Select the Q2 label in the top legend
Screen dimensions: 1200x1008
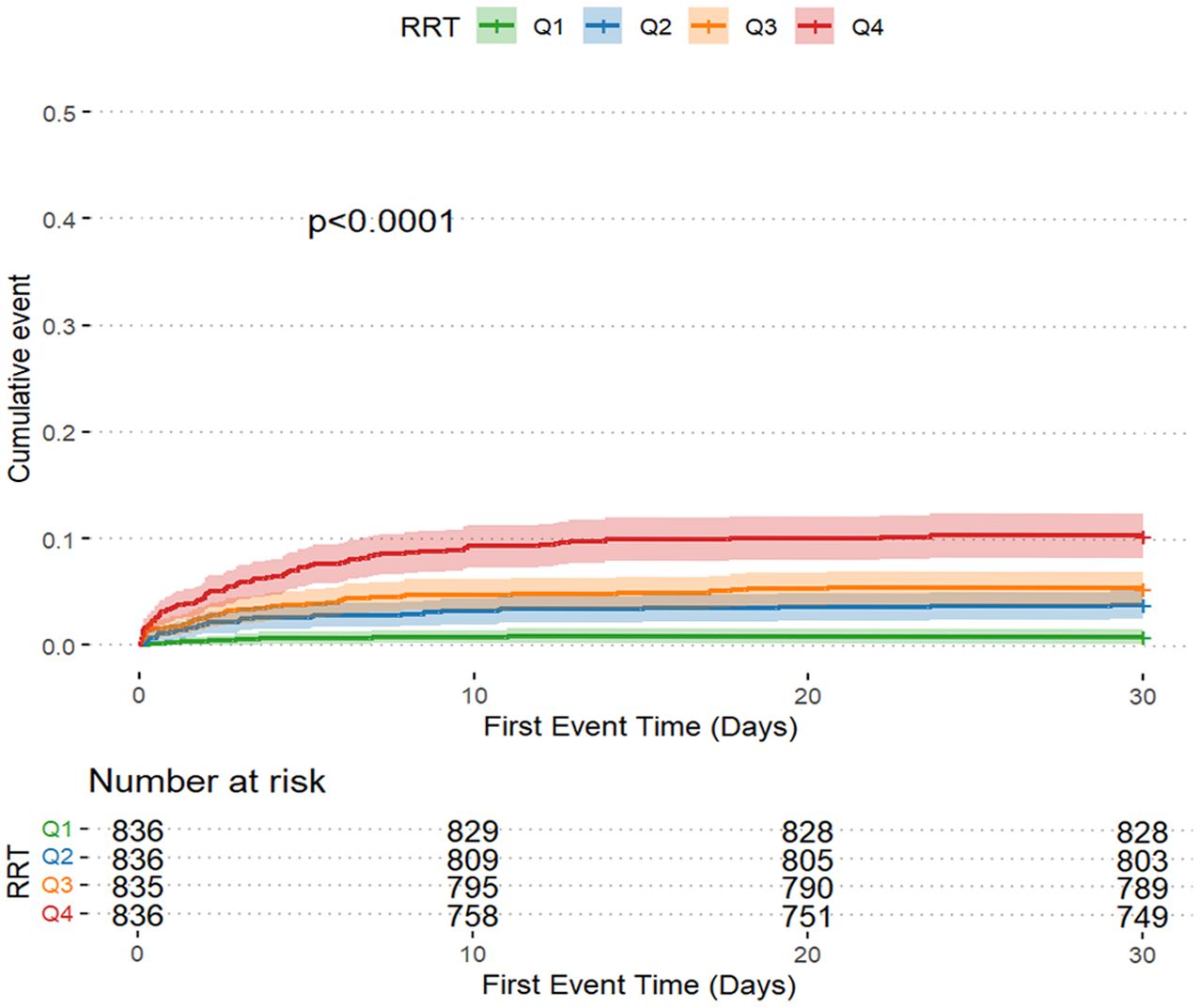[x=655, y=27]
